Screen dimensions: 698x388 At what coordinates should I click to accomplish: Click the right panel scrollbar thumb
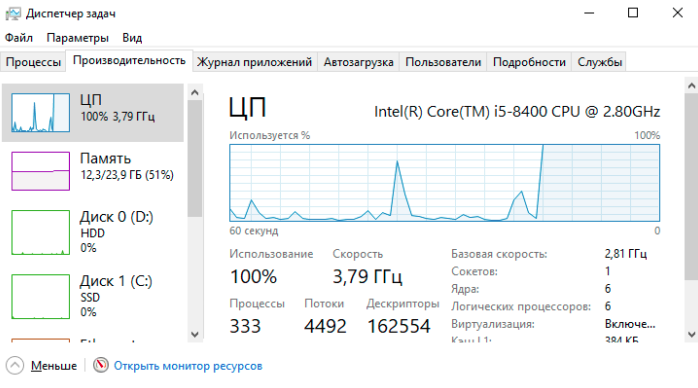pyautogui.click(x=691, y=186)
